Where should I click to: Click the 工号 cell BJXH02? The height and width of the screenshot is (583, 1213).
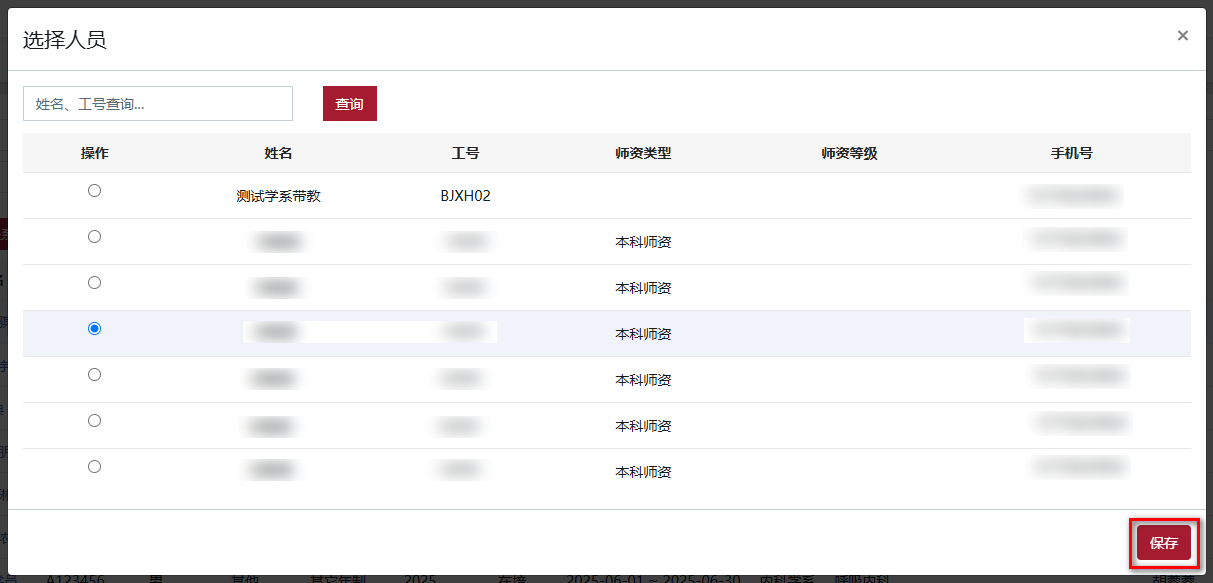click(466, 196)
